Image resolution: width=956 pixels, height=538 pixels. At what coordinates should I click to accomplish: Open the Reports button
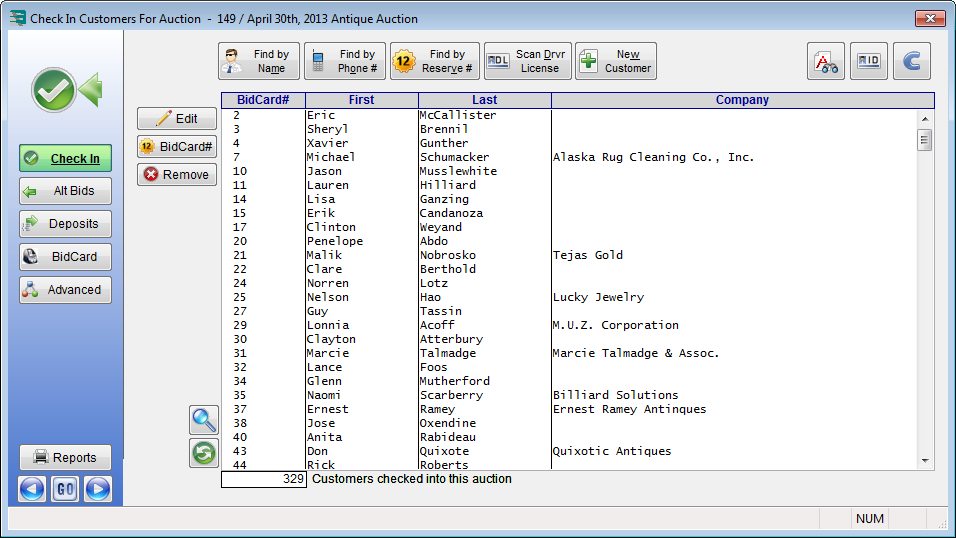(x=65, y=457)
